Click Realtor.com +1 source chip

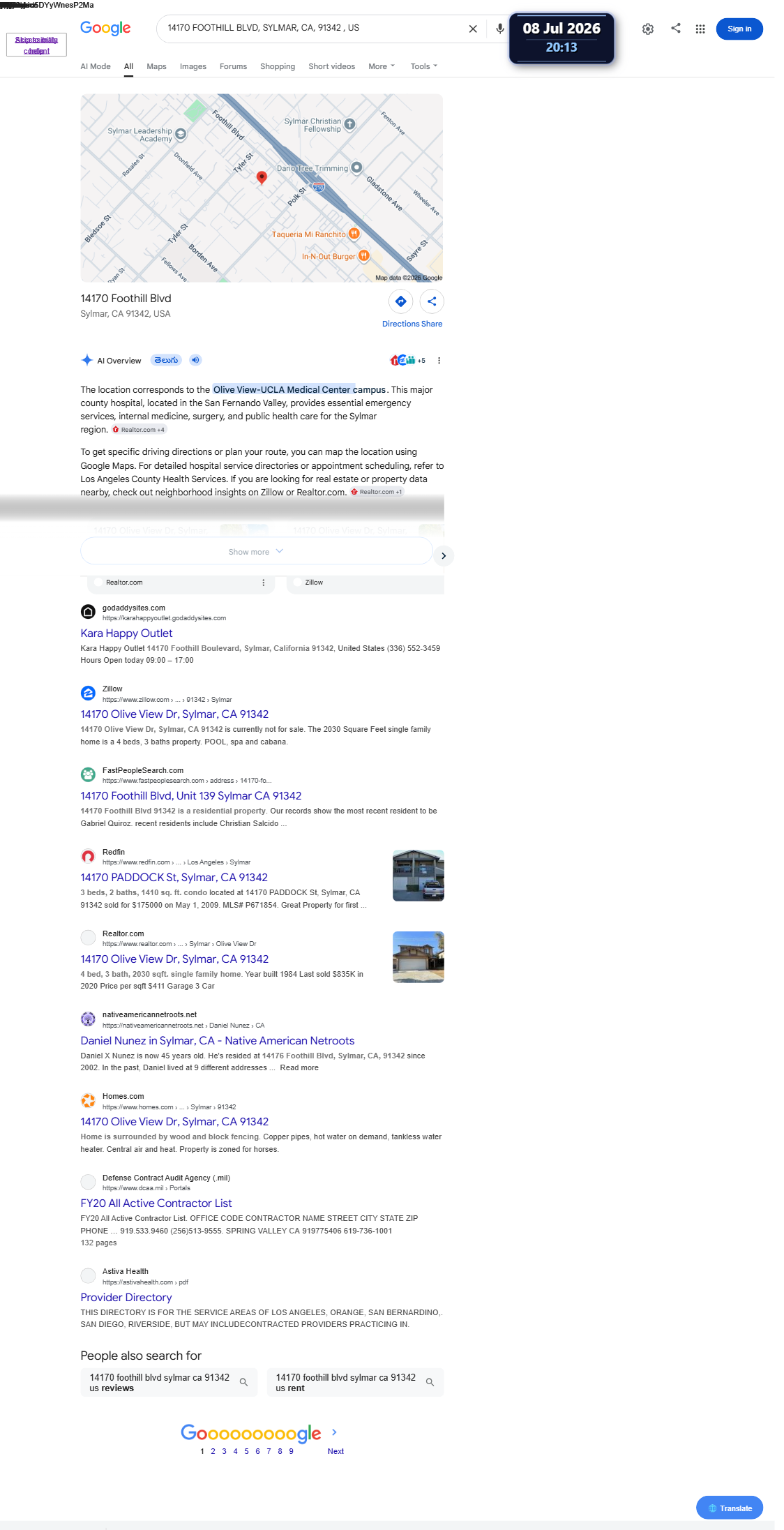377,492
